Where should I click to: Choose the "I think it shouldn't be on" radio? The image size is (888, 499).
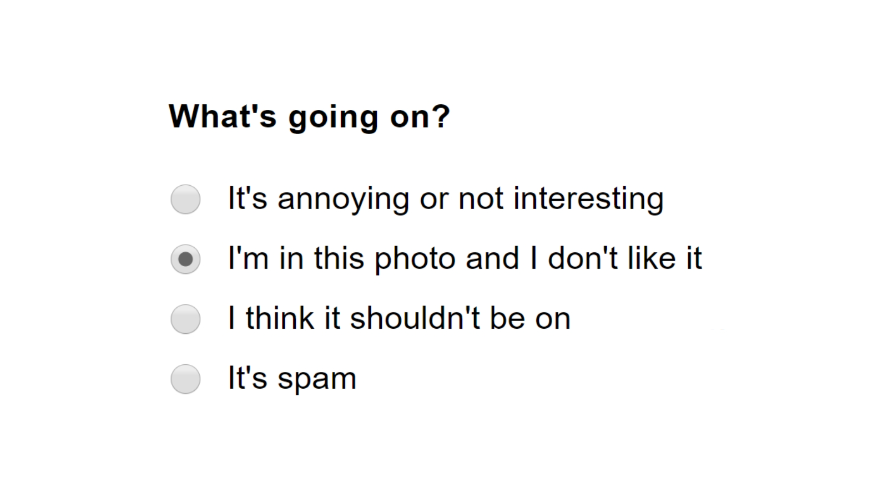(186, 319)
